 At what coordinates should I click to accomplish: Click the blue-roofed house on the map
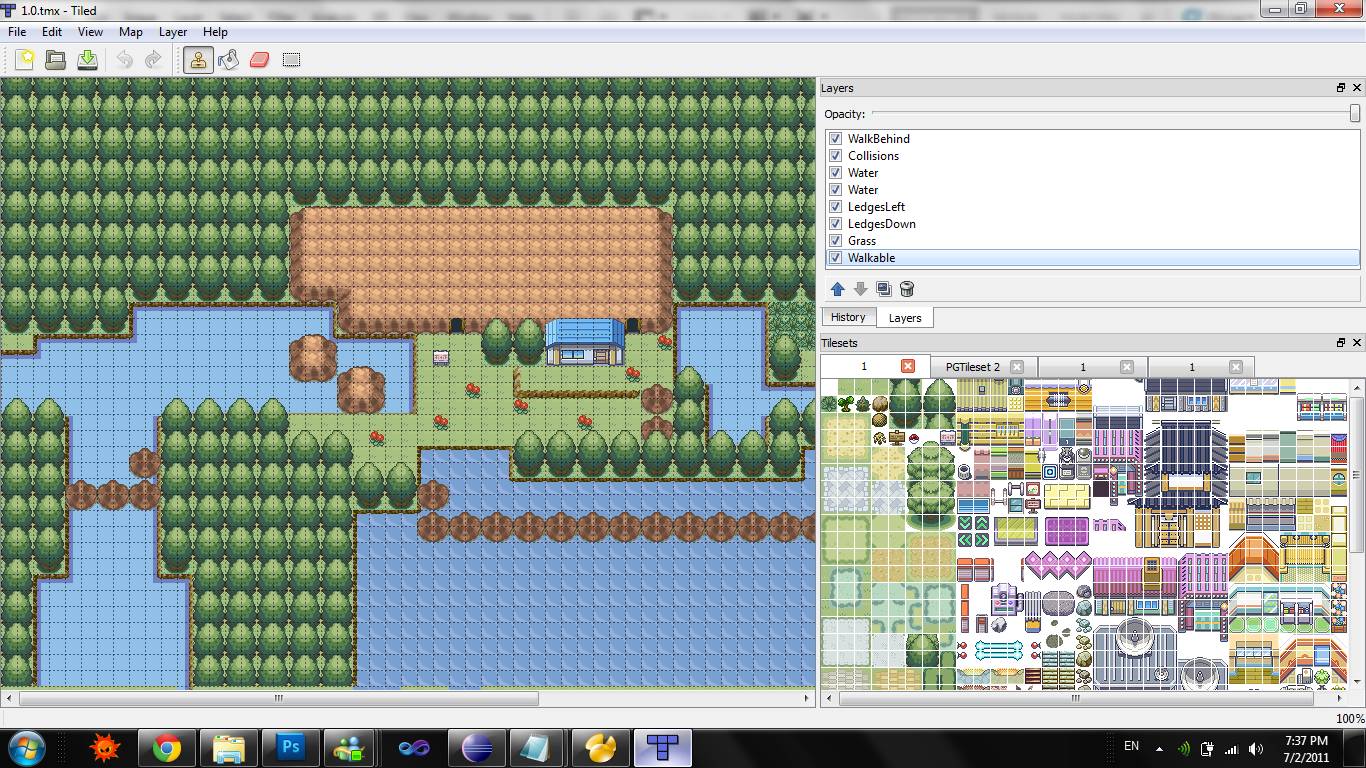[586, 343]
